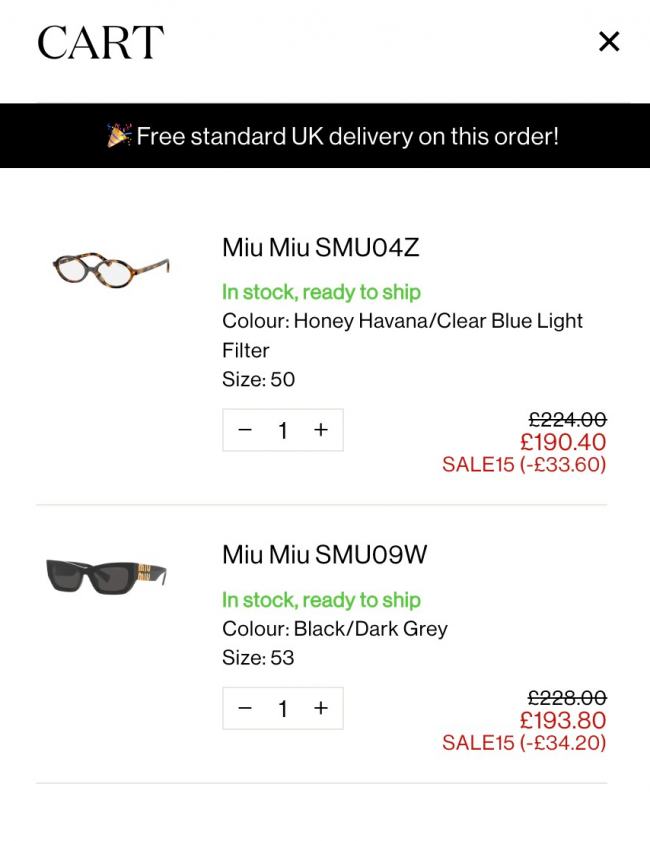The height and width of the screenshot is (841, 650).
Task: Click the SMU09W quantity value field
Action: click(283, 708)
